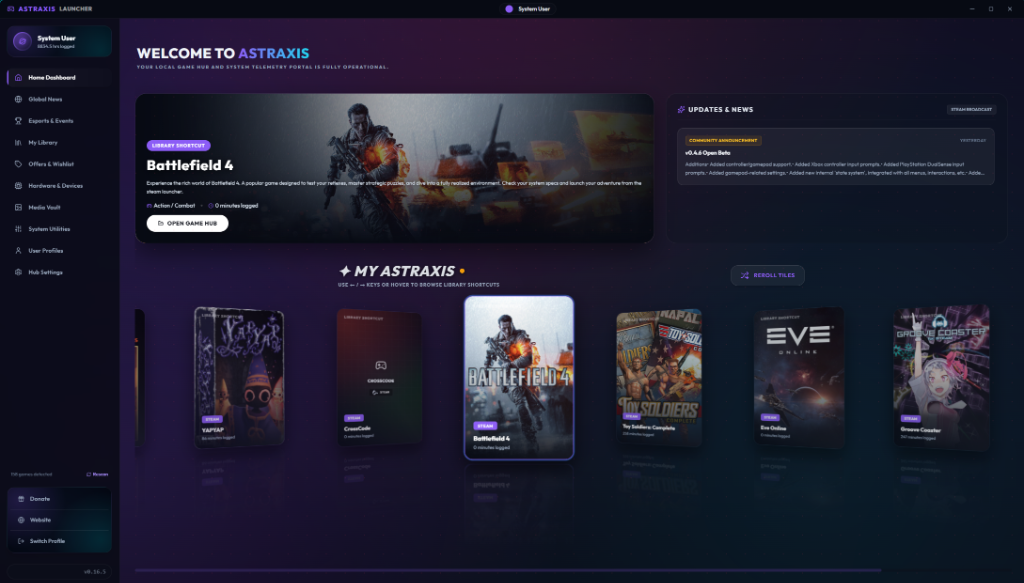Viewport: 1024px width, 583px height.
Task: Click the Donate gift icon
Action: [x=21, y=499]
